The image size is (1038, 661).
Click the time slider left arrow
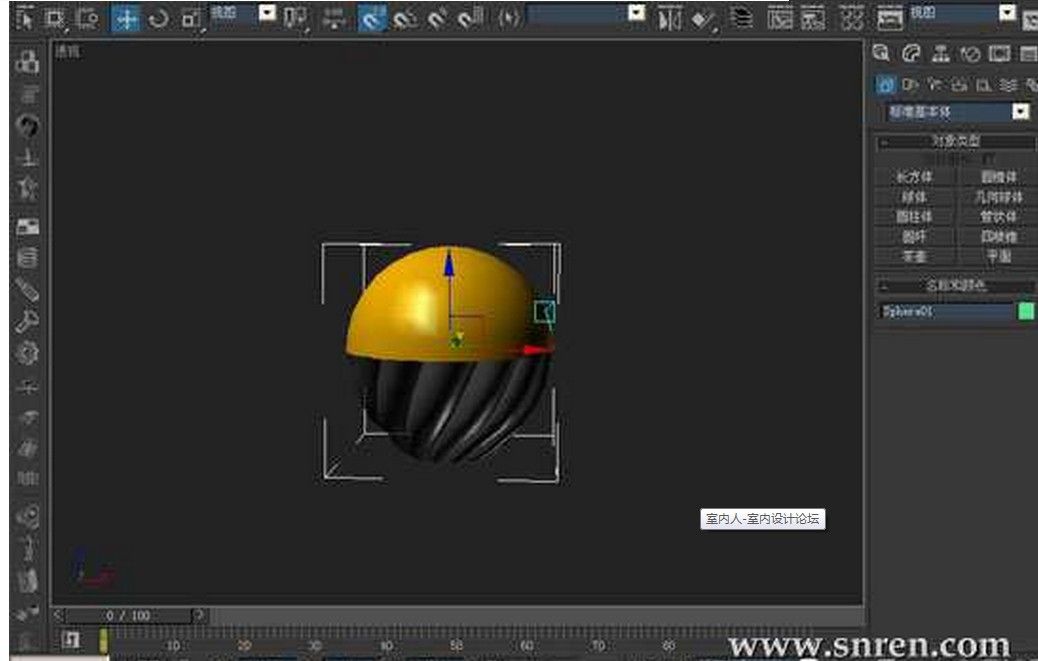pos(58,616)
